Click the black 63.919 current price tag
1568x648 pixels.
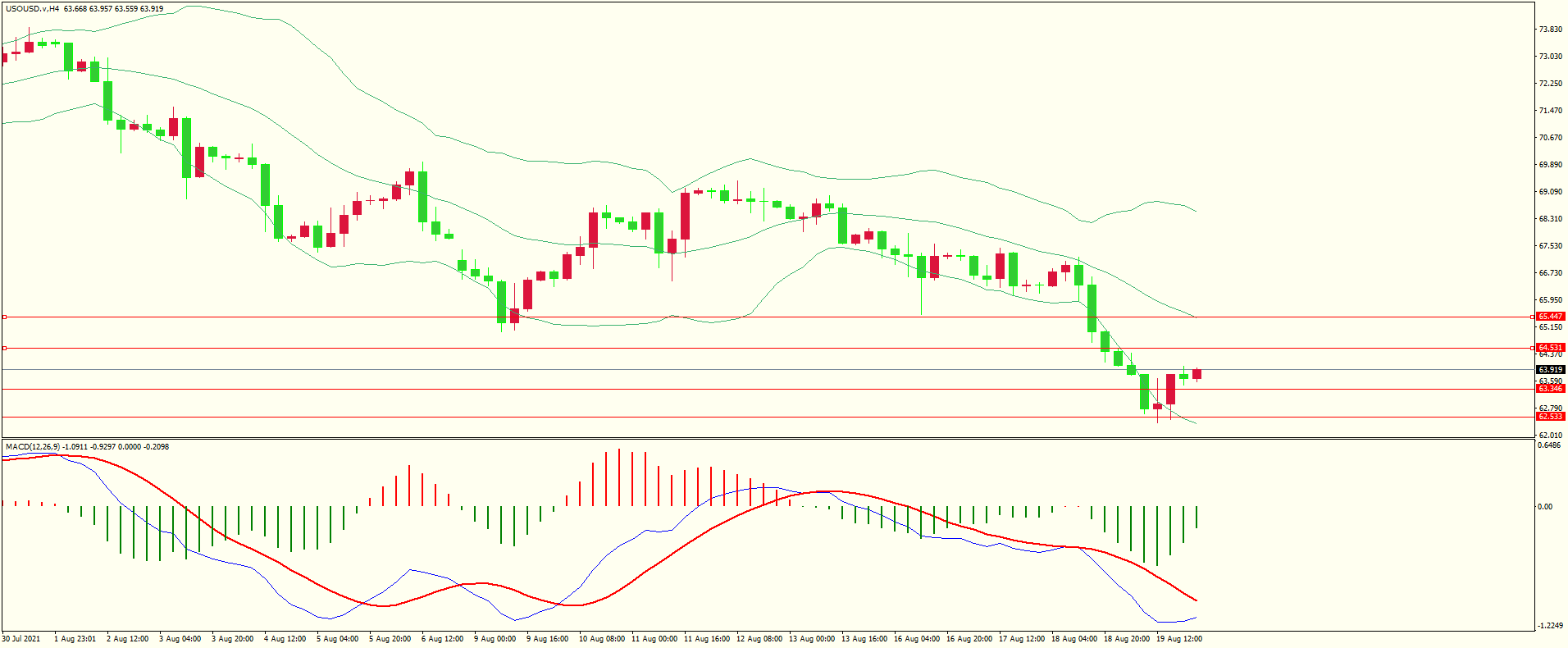(x=1551, y=370)
